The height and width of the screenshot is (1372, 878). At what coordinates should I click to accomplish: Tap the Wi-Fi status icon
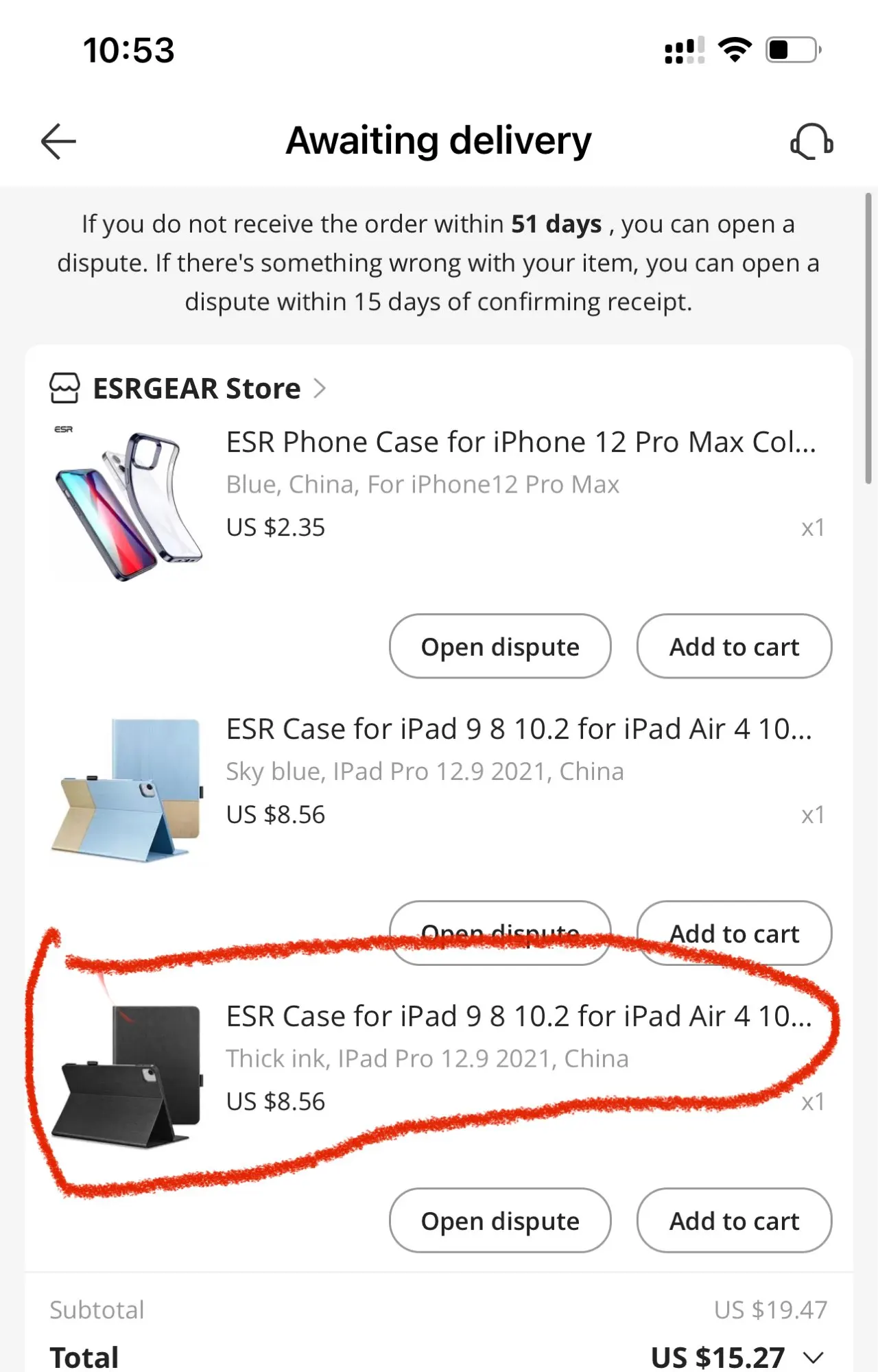tap(735, 50)
